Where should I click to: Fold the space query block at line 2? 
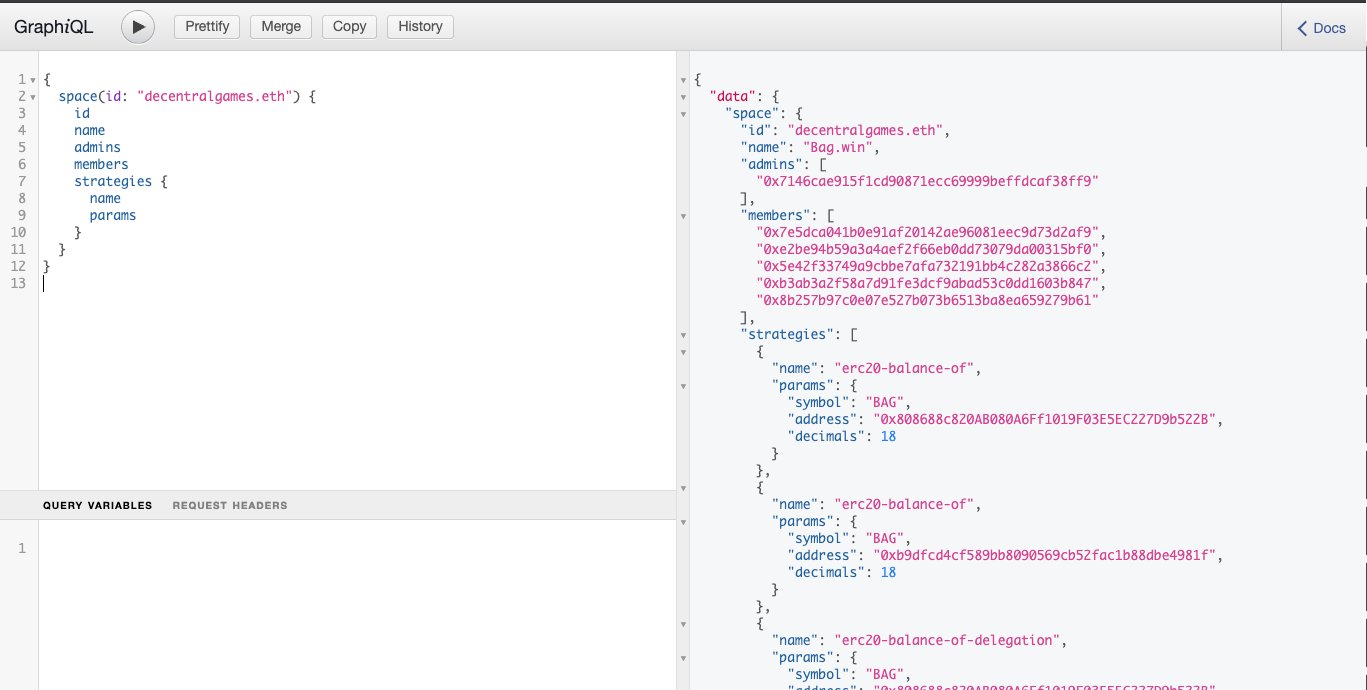[x=33, y=97]
